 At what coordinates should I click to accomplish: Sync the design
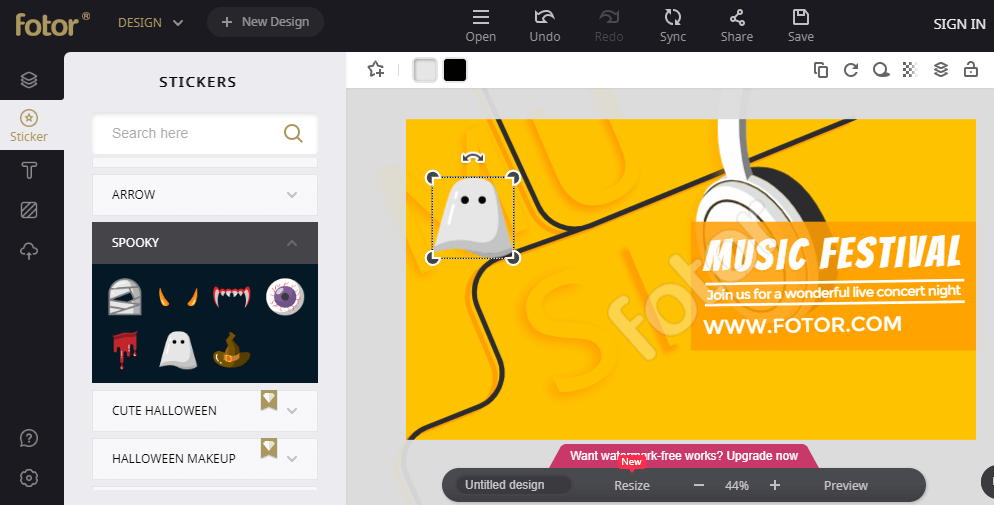coord(673,26)
